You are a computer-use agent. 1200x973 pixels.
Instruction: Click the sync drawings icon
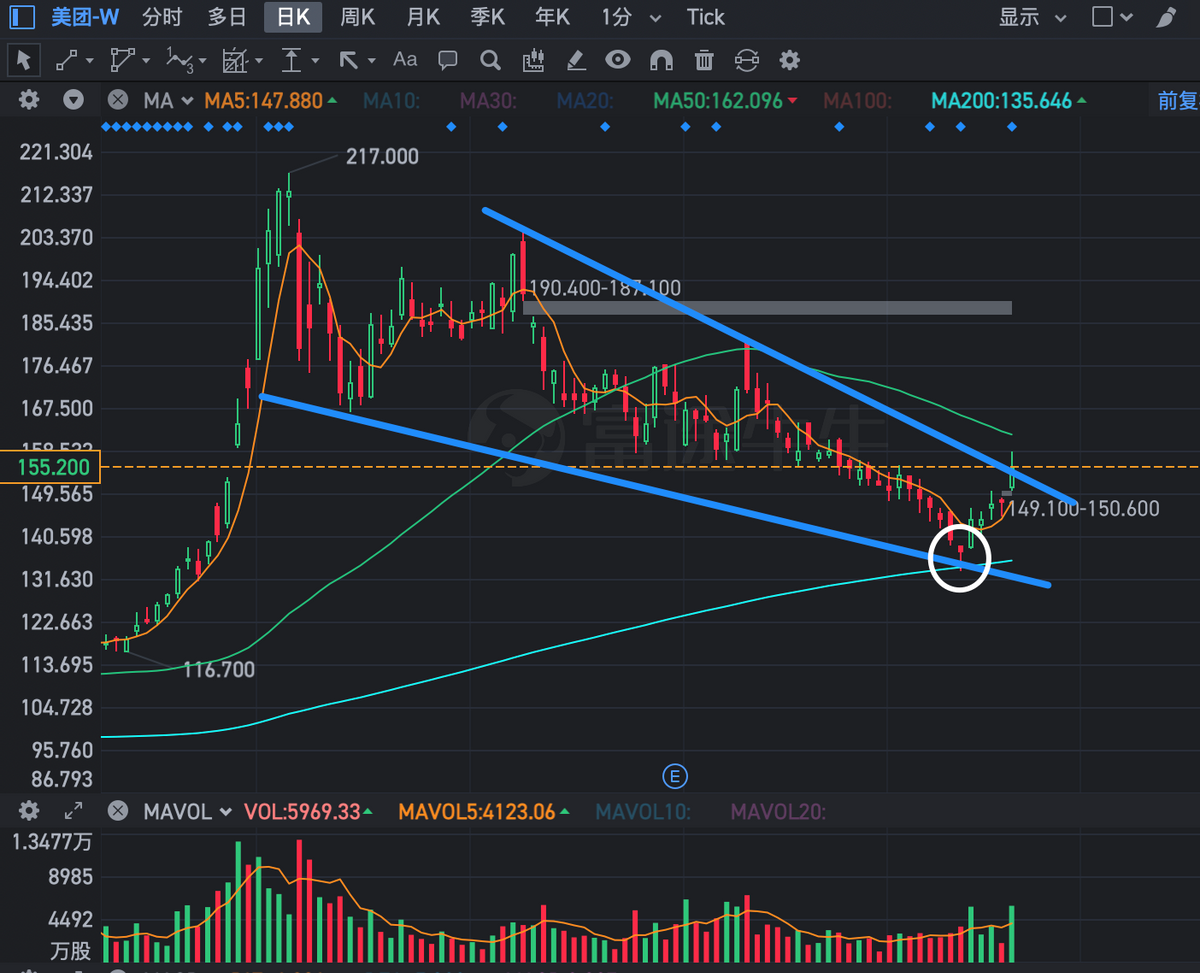click(x=747, y=60)
